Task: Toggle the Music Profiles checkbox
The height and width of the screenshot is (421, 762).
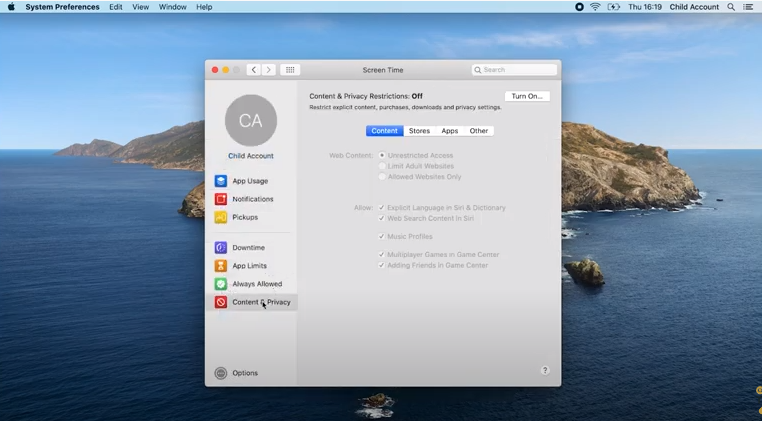Action: click(381, 236)
